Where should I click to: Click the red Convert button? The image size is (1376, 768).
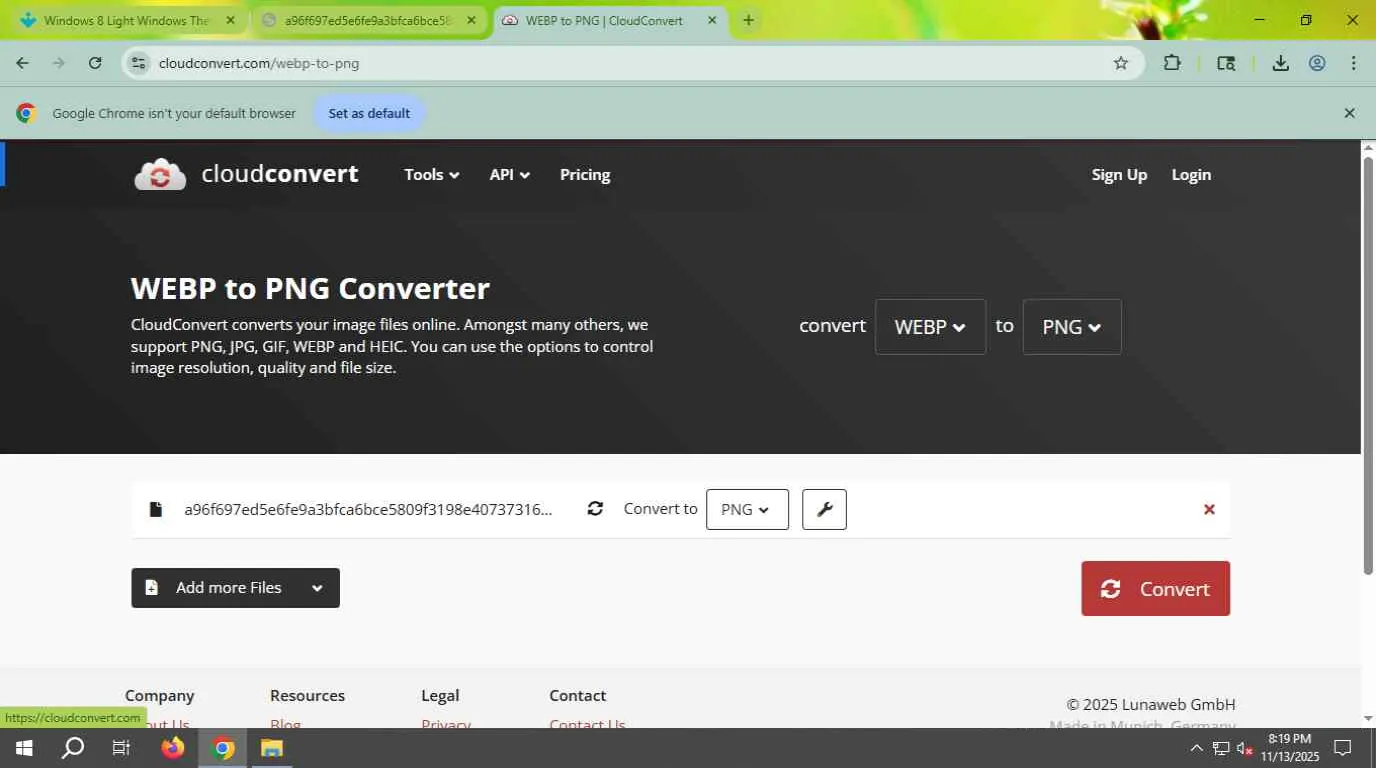1155,588
